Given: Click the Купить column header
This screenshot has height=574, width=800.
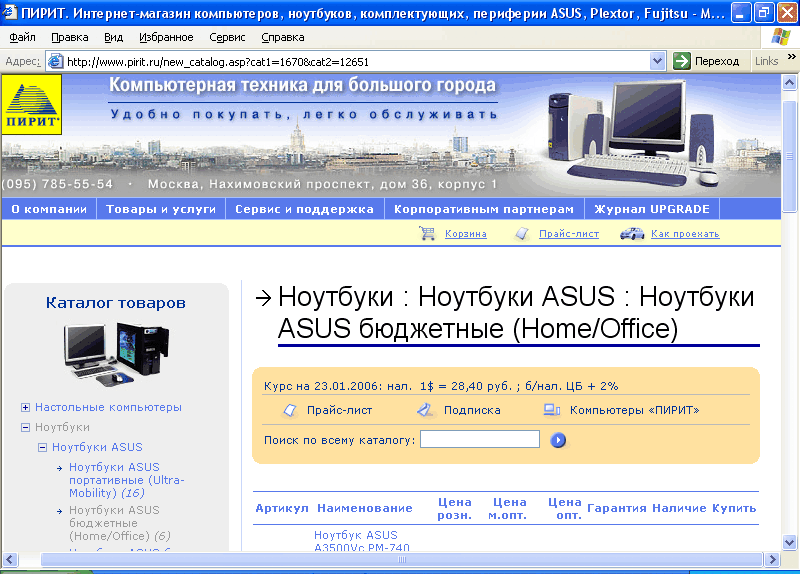Looking at the screenshot, I should click(x=734, y=508).
